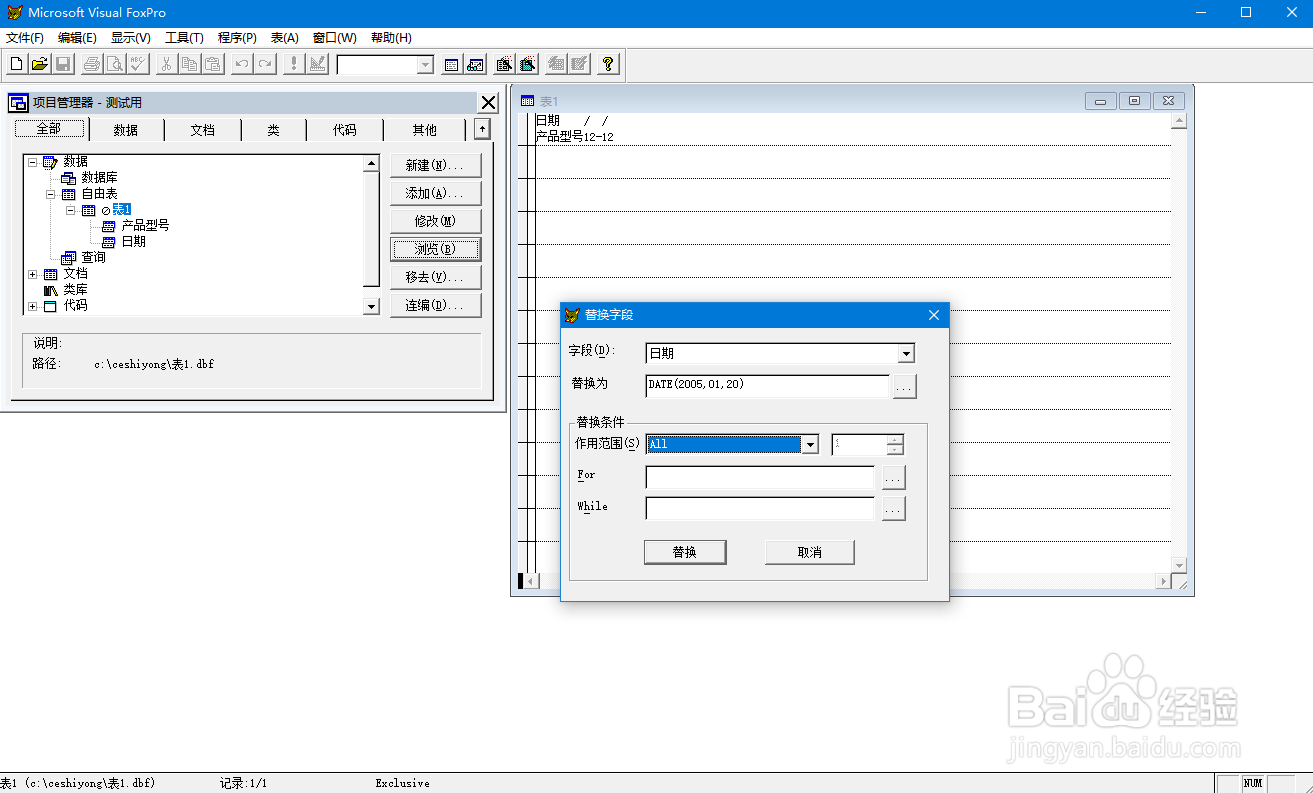Expand the 文档 tree node
Image resolution: width=1313 pixels, height=793 pixels.
click(x=31, y=272)
